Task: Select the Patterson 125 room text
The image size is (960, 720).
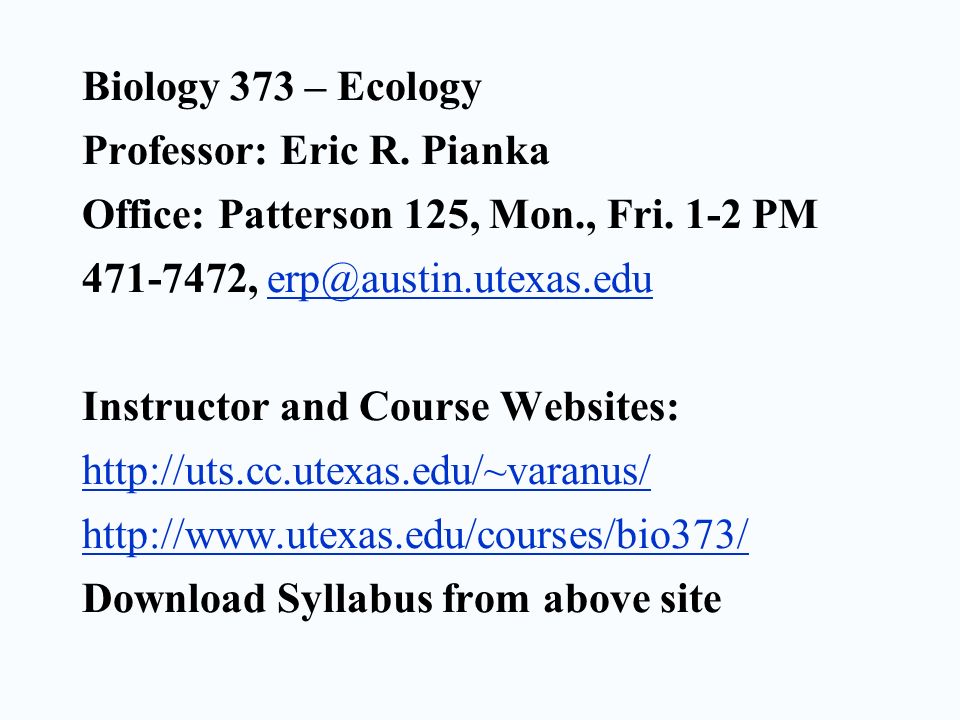Action: [343, 215]
